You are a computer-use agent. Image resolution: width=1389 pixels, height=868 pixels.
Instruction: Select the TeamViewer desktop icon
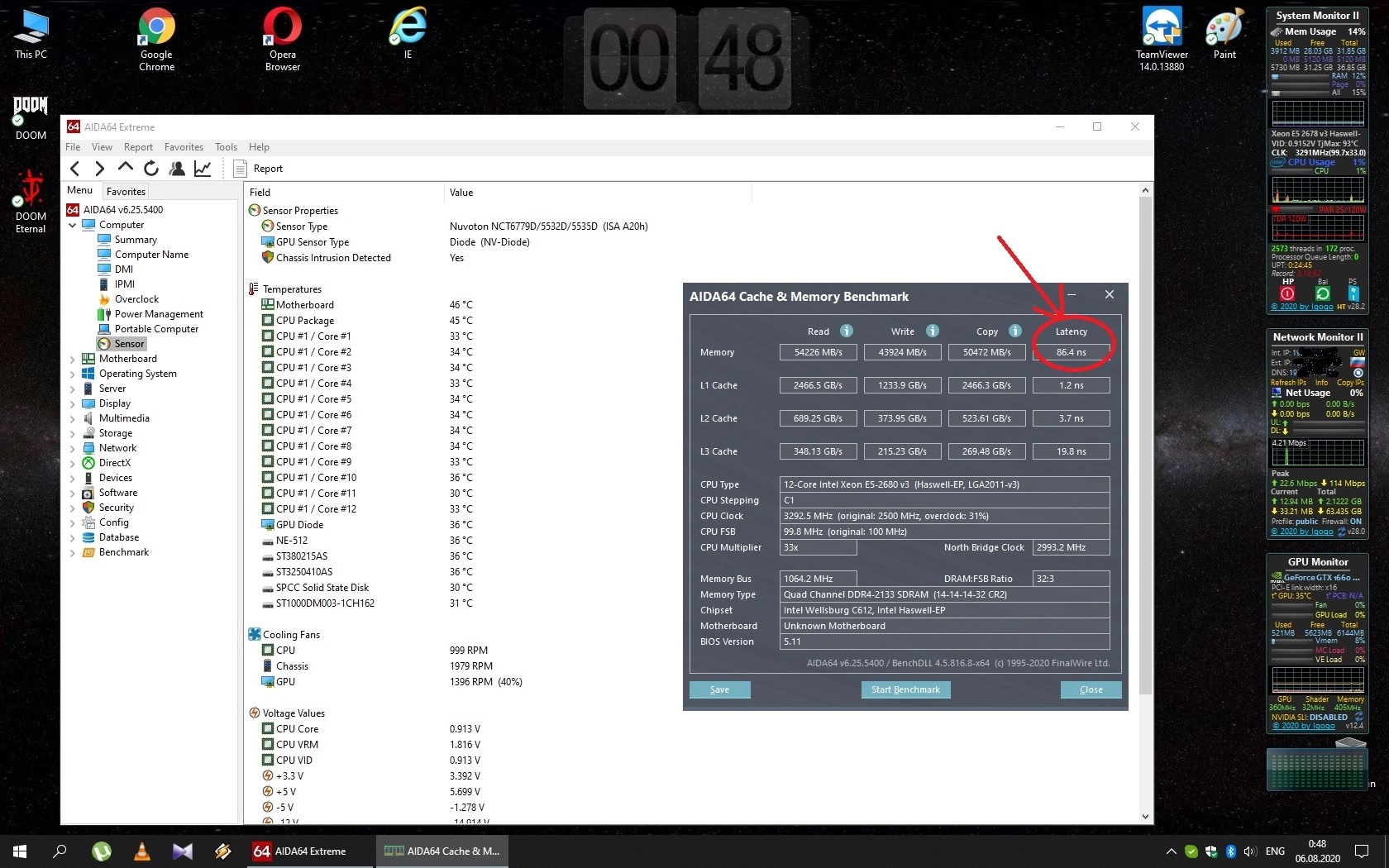1162,40
